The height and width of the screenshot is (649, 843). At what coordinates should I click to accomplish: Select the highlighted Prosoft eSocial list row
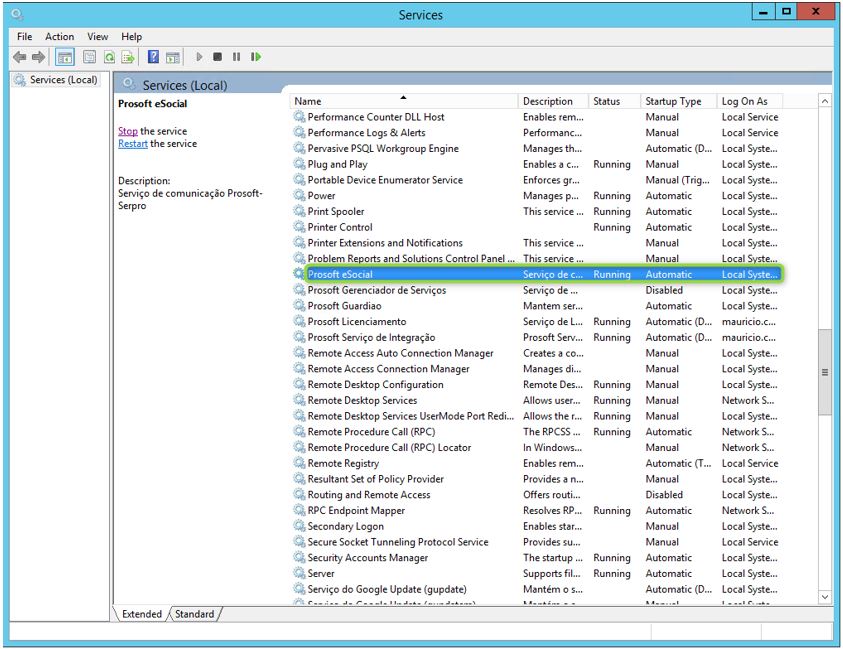point(536,274)
